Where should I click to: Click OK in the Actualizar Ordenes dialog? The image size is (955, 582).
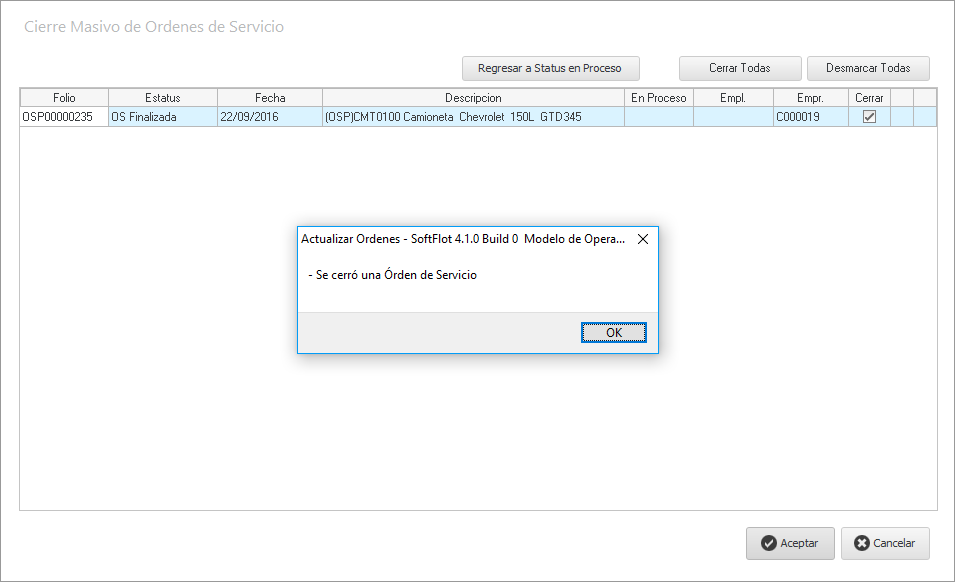[613, 333]
